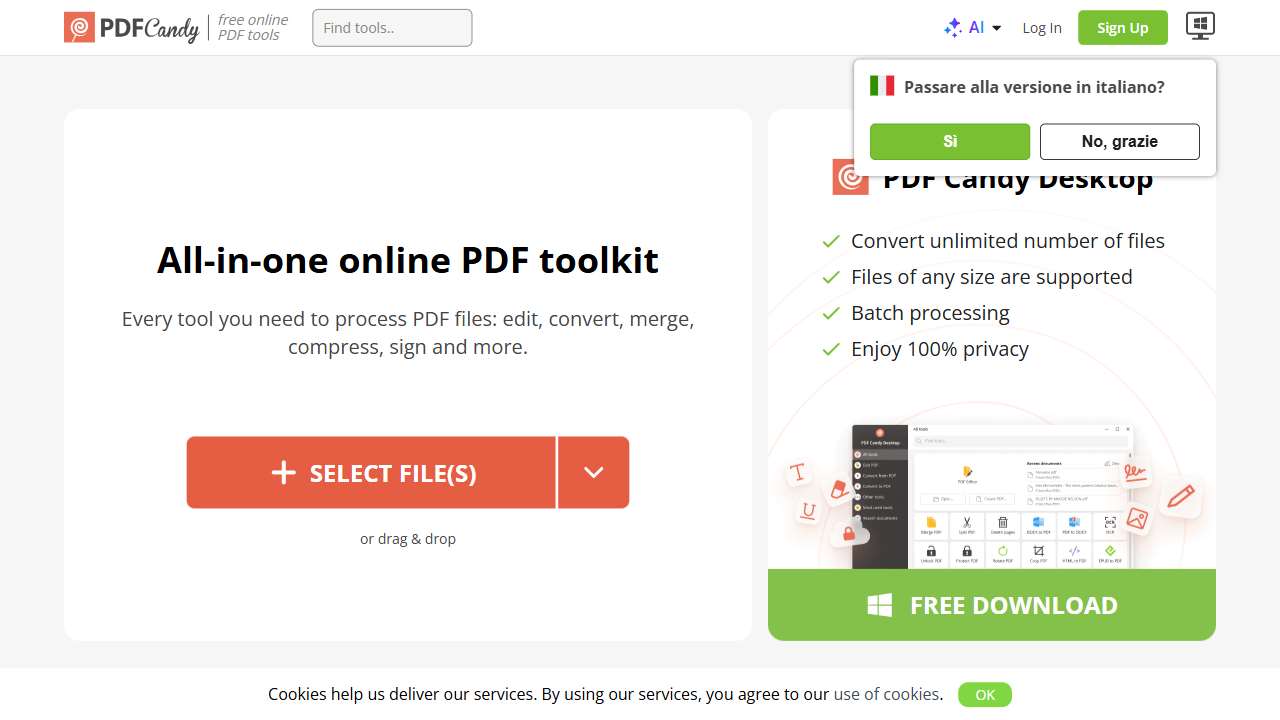Click Sì to switch to Italian version
The width and height of the screenshot is (1280, 720).
pyautogui.click(x=948, y=141)
